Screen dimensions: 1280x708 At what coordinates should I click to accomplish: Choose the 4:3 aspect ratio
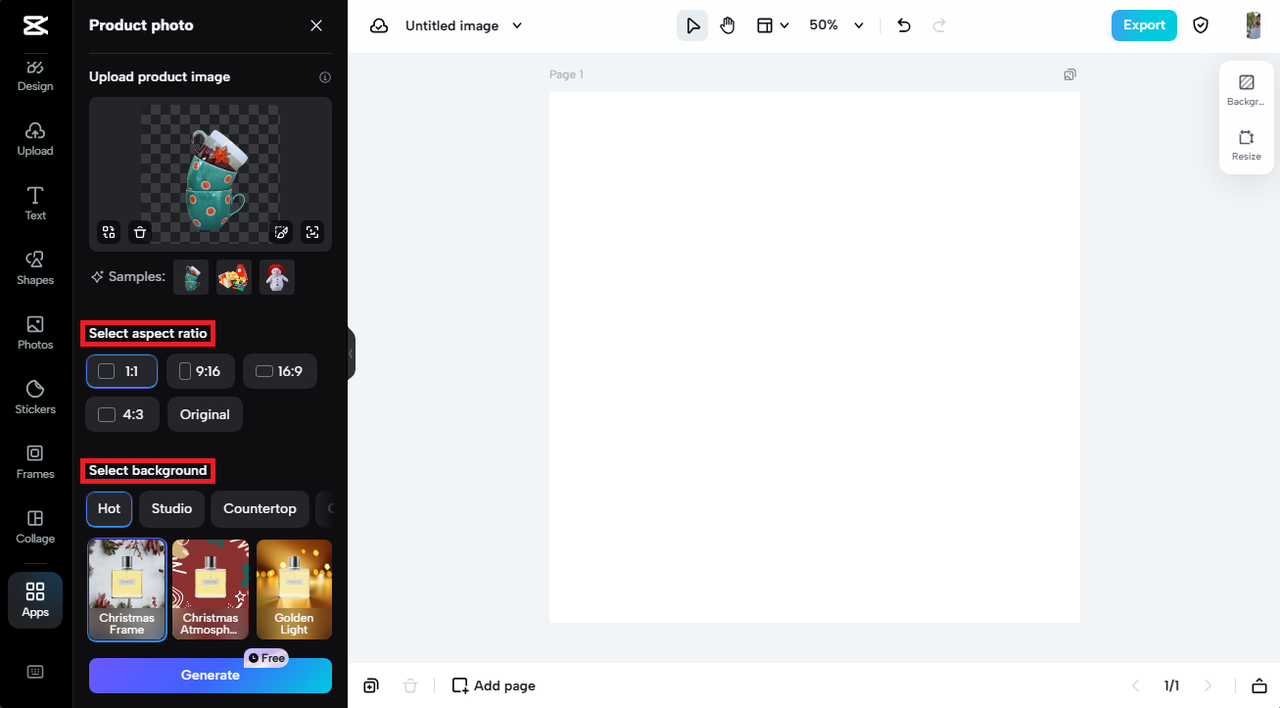[x=122, y=414]
